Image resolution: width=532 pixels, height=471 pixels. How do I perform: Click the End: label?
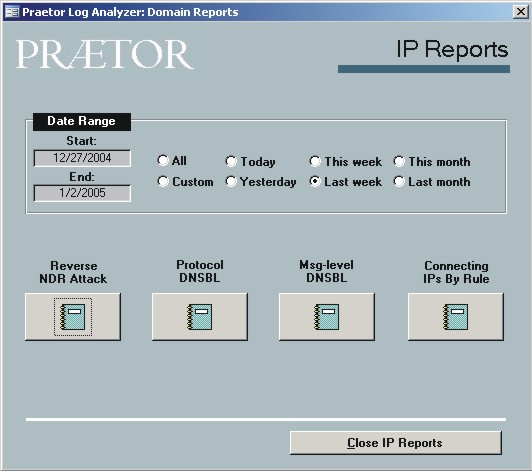pos(82,177)
